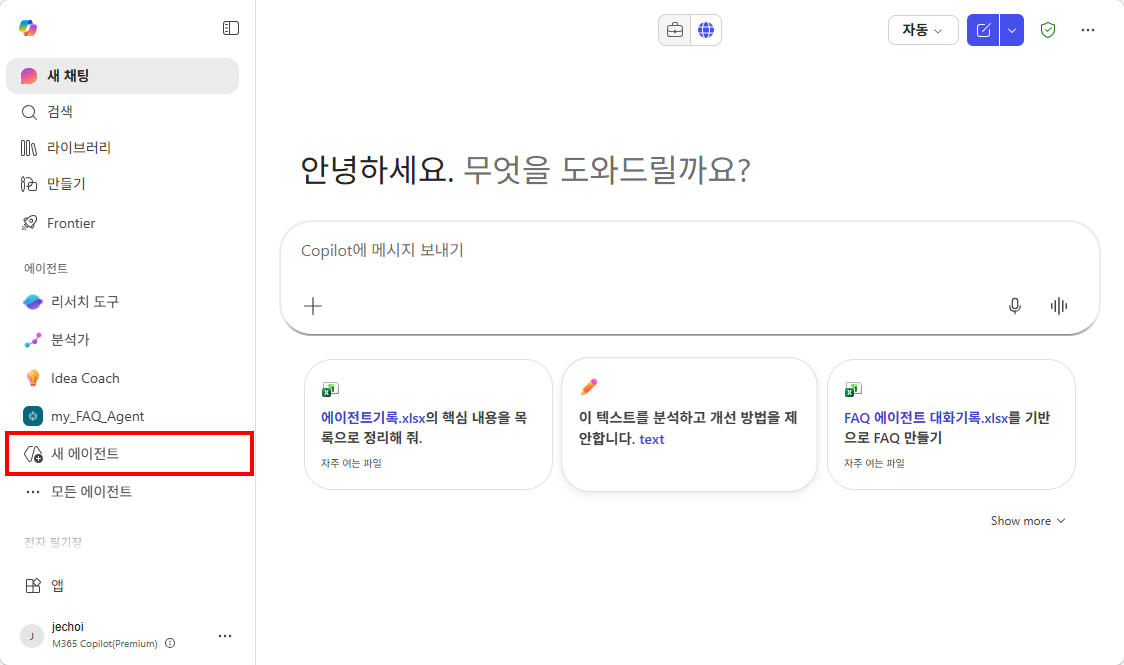Open jechoi account more options
The width and height of the screenshot is (1124, 665).
pyautogui.click(x=225, y=636)
